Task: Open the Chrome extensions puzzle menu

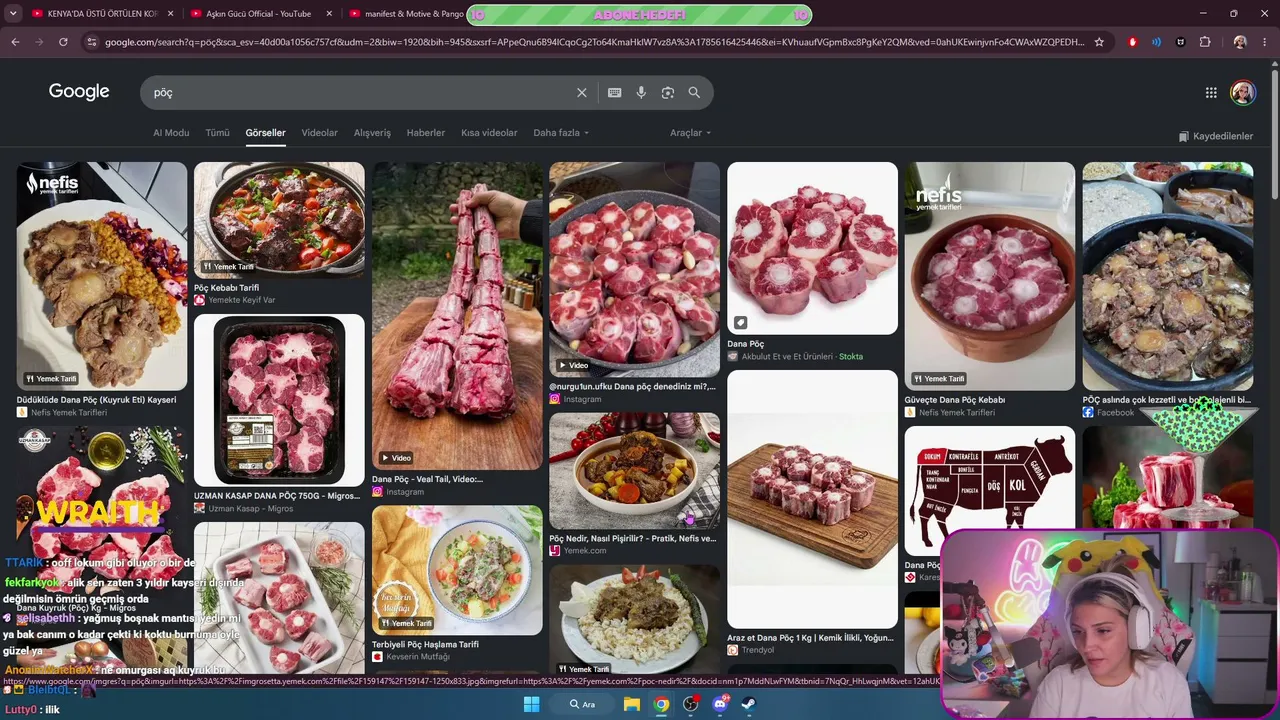Action: coord(1205,42)
